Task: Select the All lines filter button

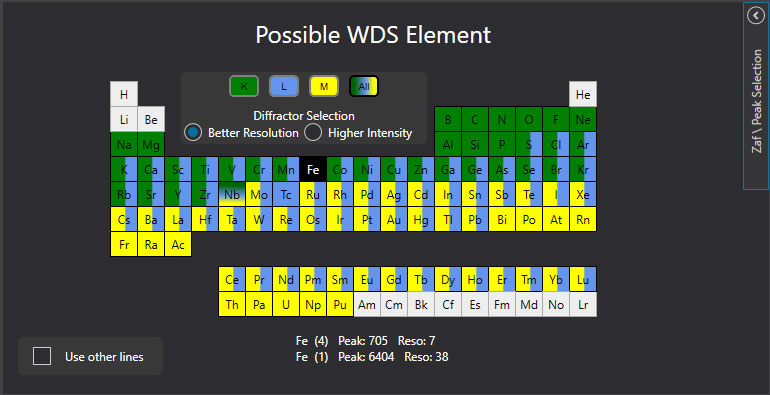Action: pos(364,86)
